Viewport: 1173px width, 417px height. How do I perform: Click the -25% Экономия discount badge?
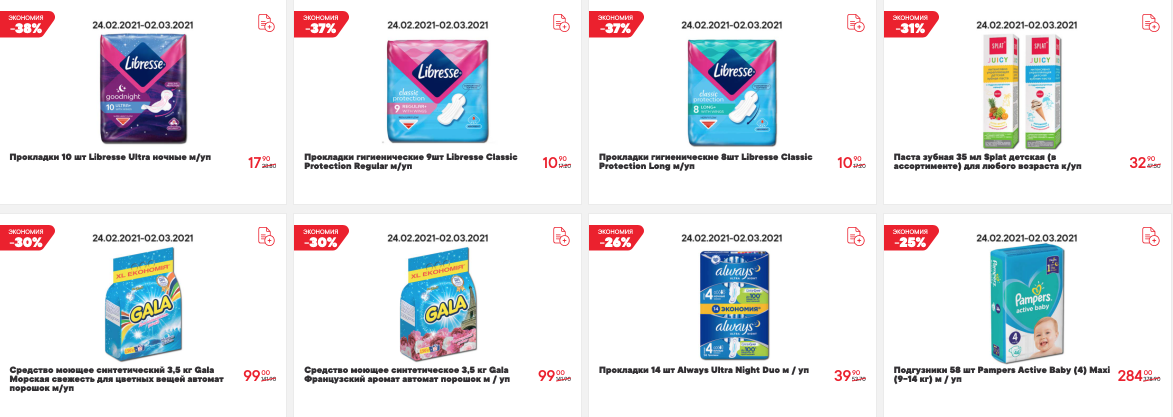pos(911,239)
